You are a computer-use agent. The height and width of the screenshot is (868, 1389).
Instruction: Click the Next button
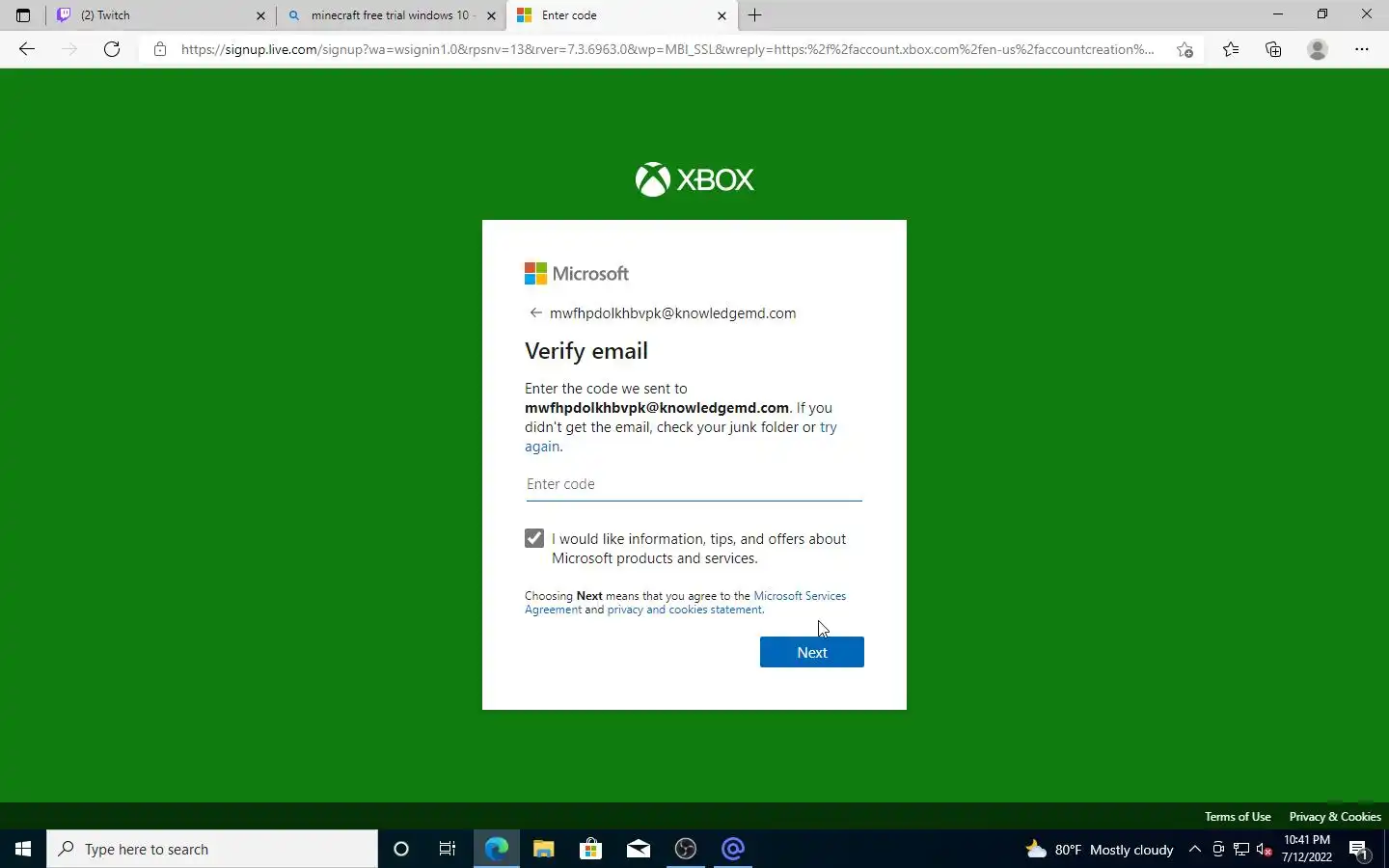pyautogui.click(x=812, y=652)
